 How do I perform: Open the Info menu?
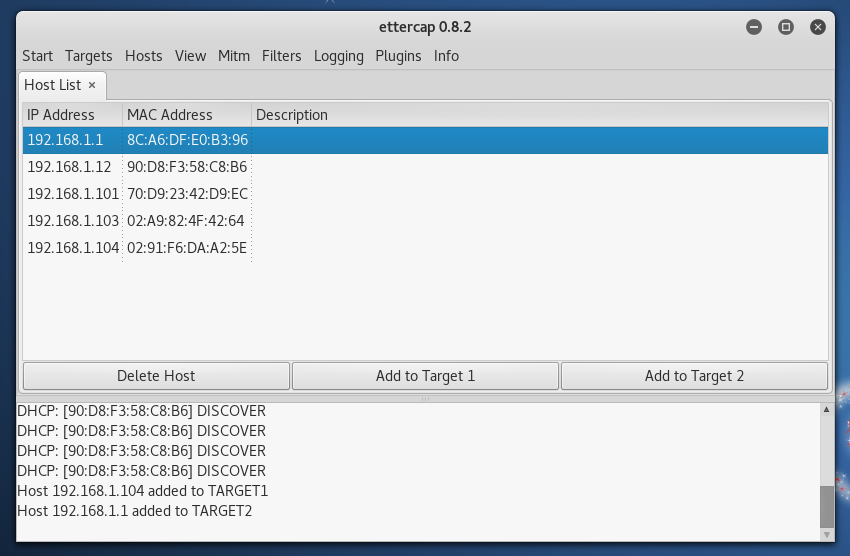click(x=446, y=56)
